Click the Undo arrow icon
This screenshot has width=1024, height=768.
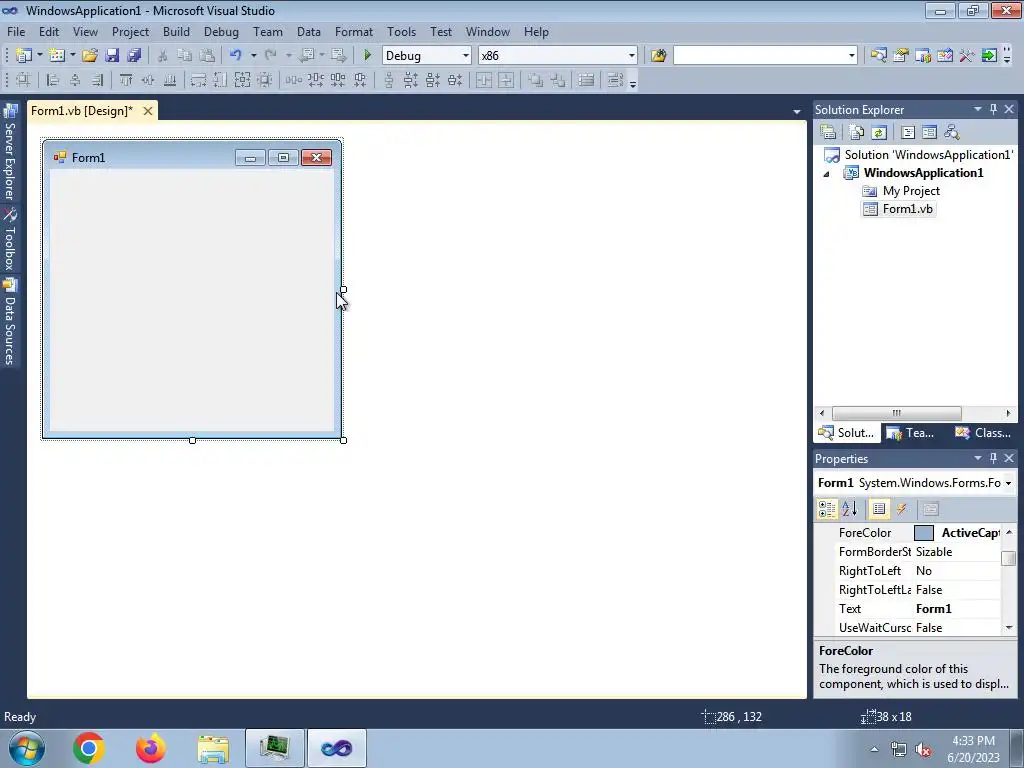(x=236, y=56)
